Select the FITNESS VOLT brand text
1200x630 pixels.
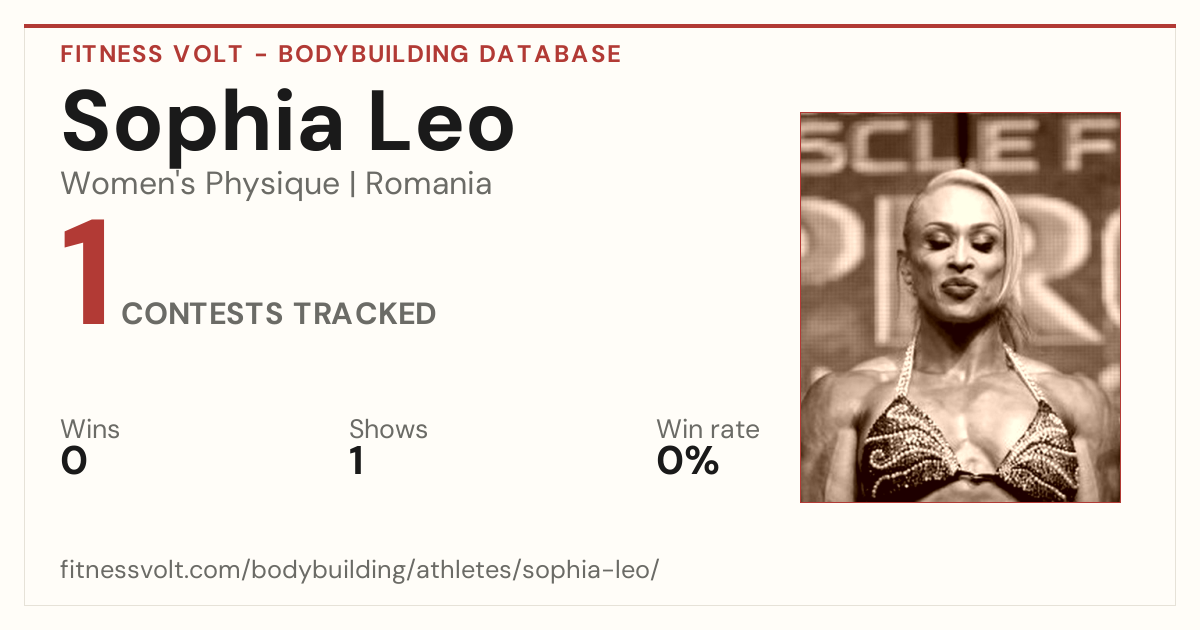pos(152,54)
